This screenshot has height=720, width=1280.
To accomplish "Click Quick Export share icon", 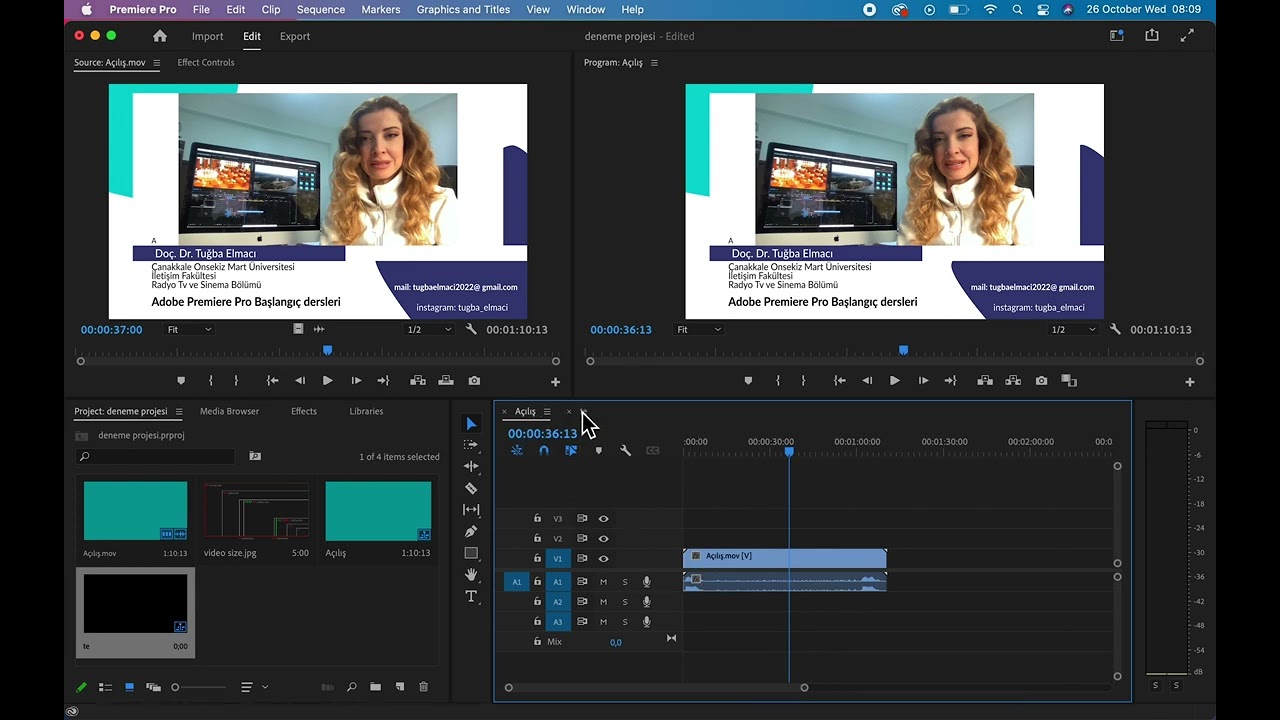I will coord(1152,35).
